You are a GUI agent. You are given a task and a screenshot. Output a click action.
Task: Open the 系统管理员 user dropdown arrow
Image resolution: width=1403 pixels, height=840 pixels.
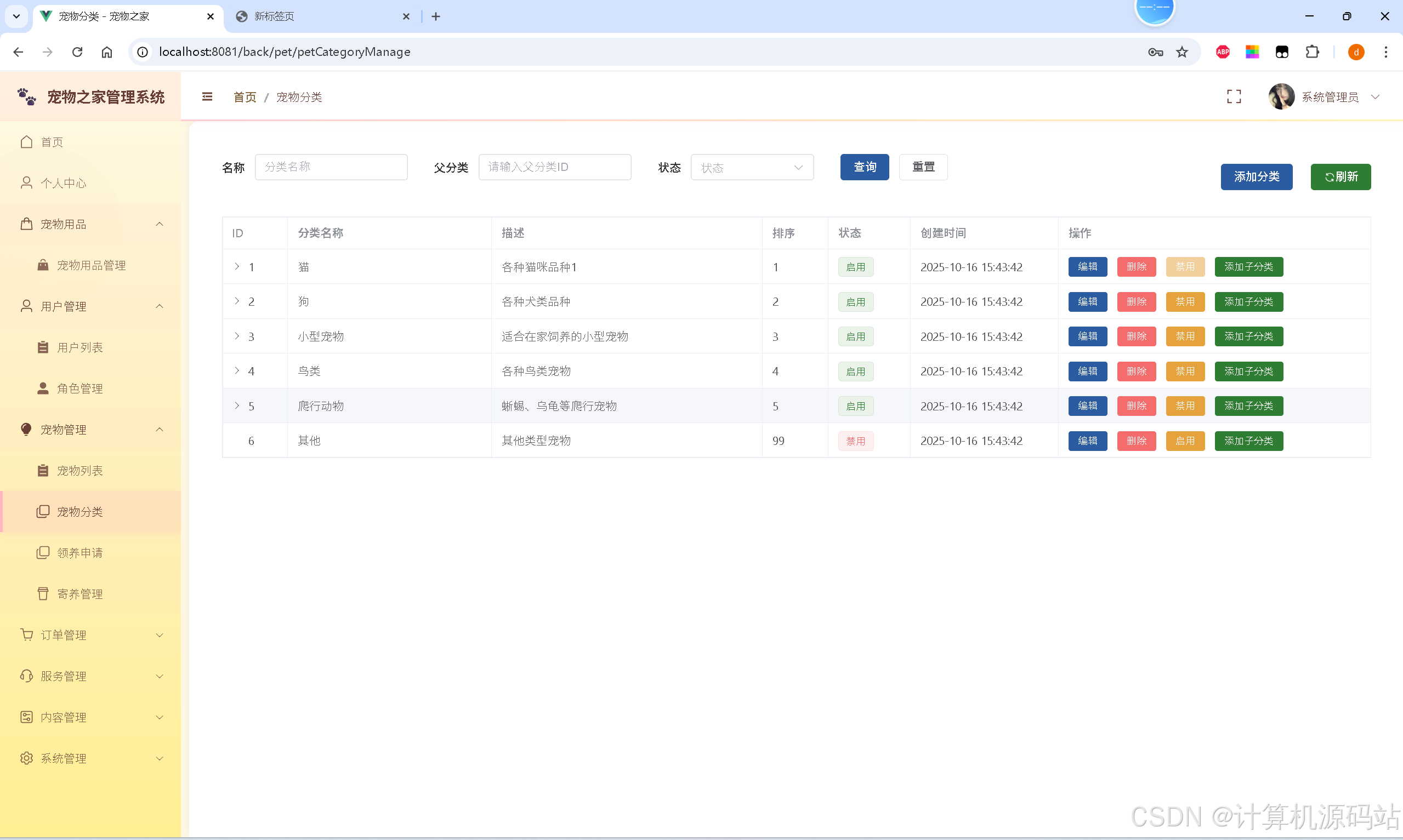click(1375, 97)
